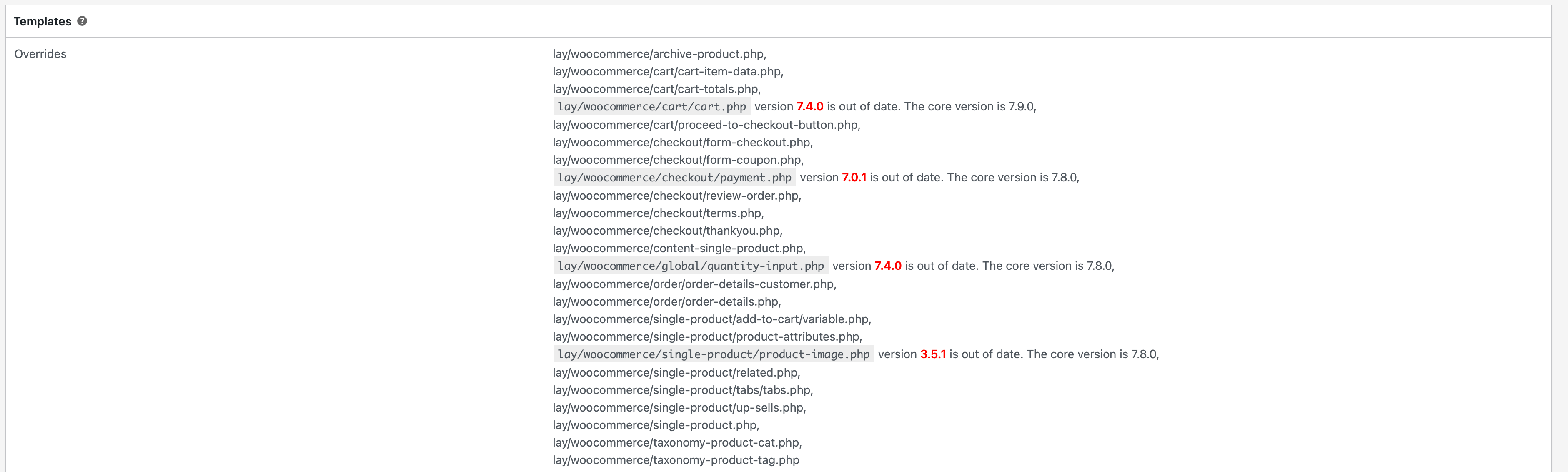Screen dimensions: 1568x472
Task: Click the archive-product.php override entry
Action: coord(659,54)
